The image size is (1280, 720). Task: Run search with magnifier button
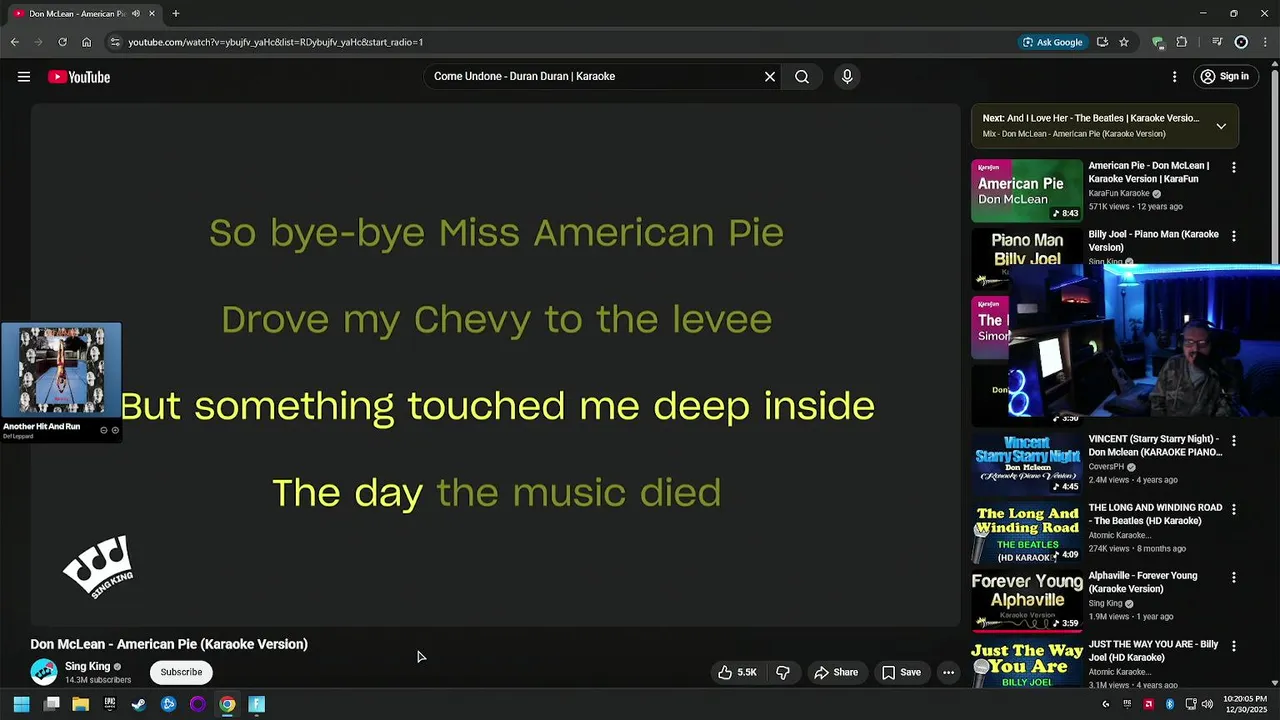point(802,77)
